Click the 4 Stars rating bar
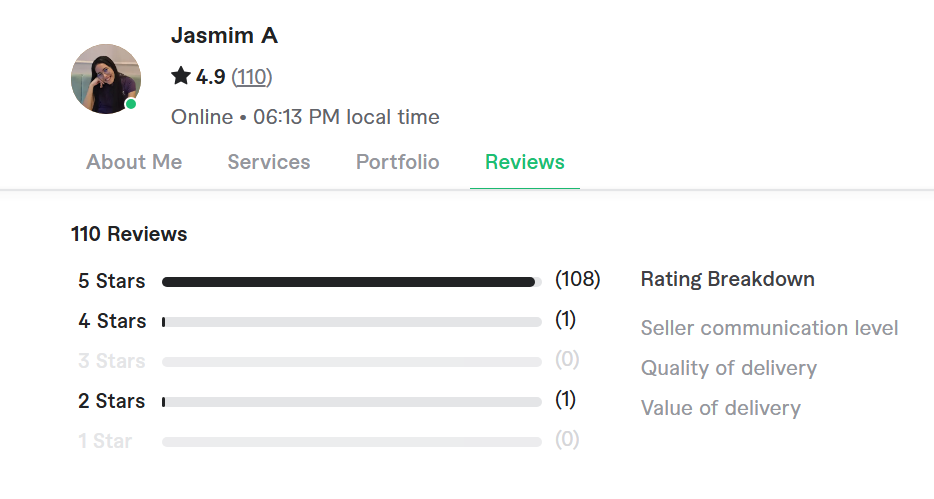The width and height of the screenshot is (934, 499). [x=351, y=322]
